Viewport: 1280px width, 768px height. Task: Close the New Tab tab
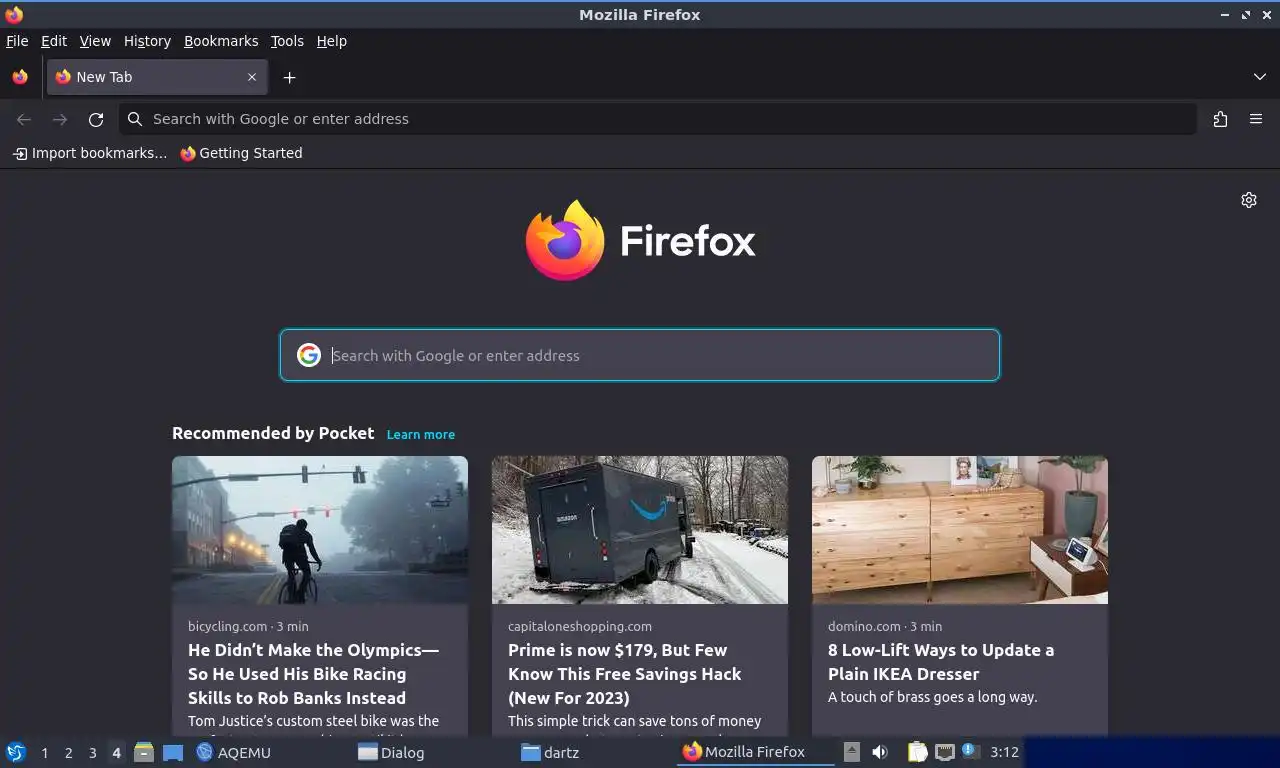[252, 77]
